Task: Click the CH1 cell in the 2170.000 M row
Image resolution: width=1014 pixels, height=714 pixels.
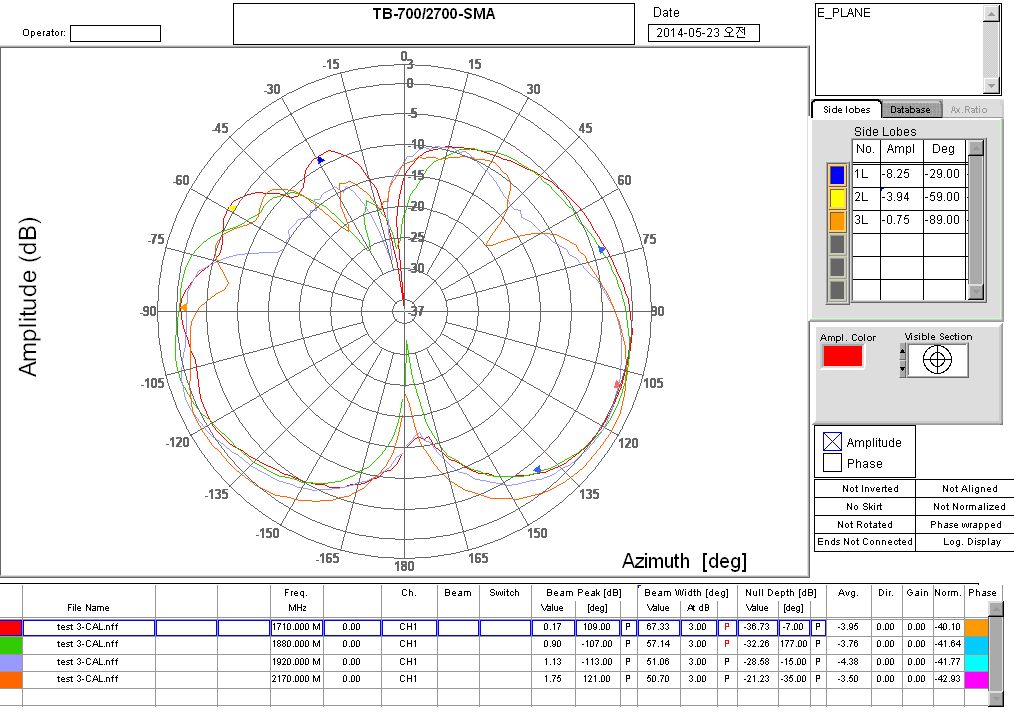Action: coord(409,679)
